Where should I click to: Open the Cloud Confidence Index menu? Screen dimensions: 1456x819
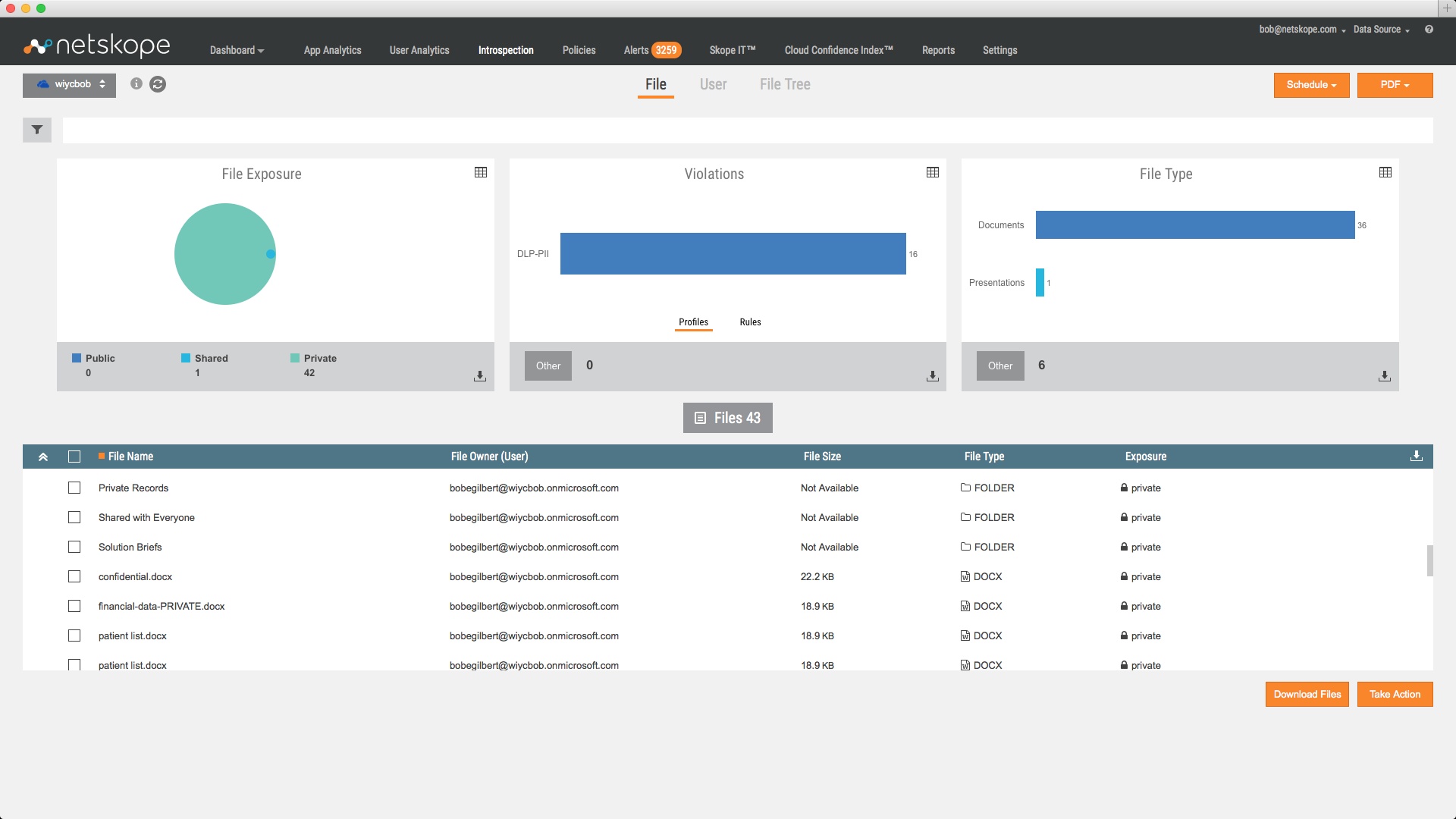[839, 50]
